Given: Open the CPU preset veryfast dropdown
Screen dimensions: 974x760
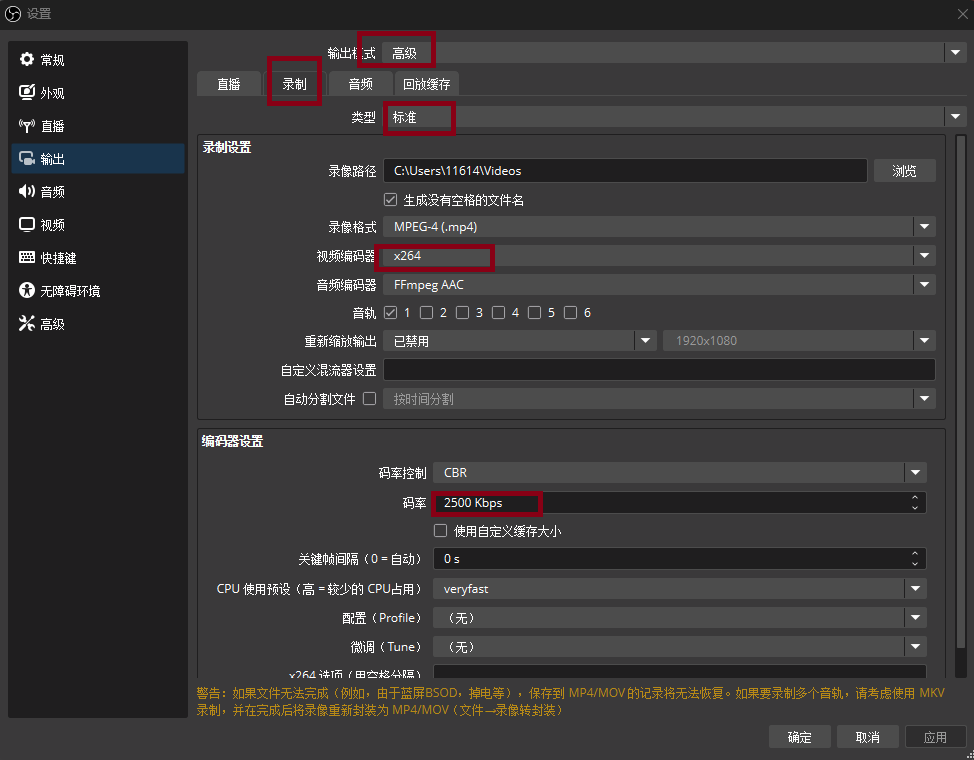Looking at the screenshot, I should [x=680, y=588].
